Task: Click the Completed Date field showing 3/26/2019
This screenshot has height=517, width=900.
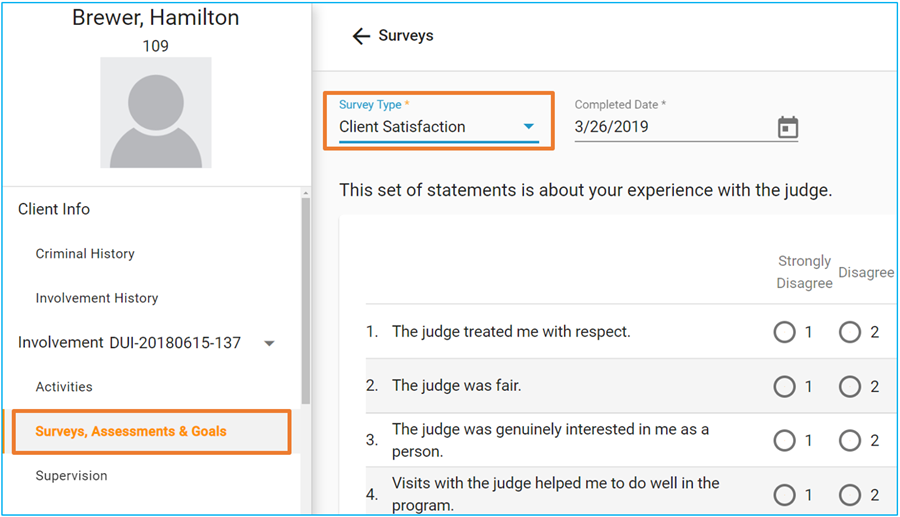Action: (x=686, y=127)
